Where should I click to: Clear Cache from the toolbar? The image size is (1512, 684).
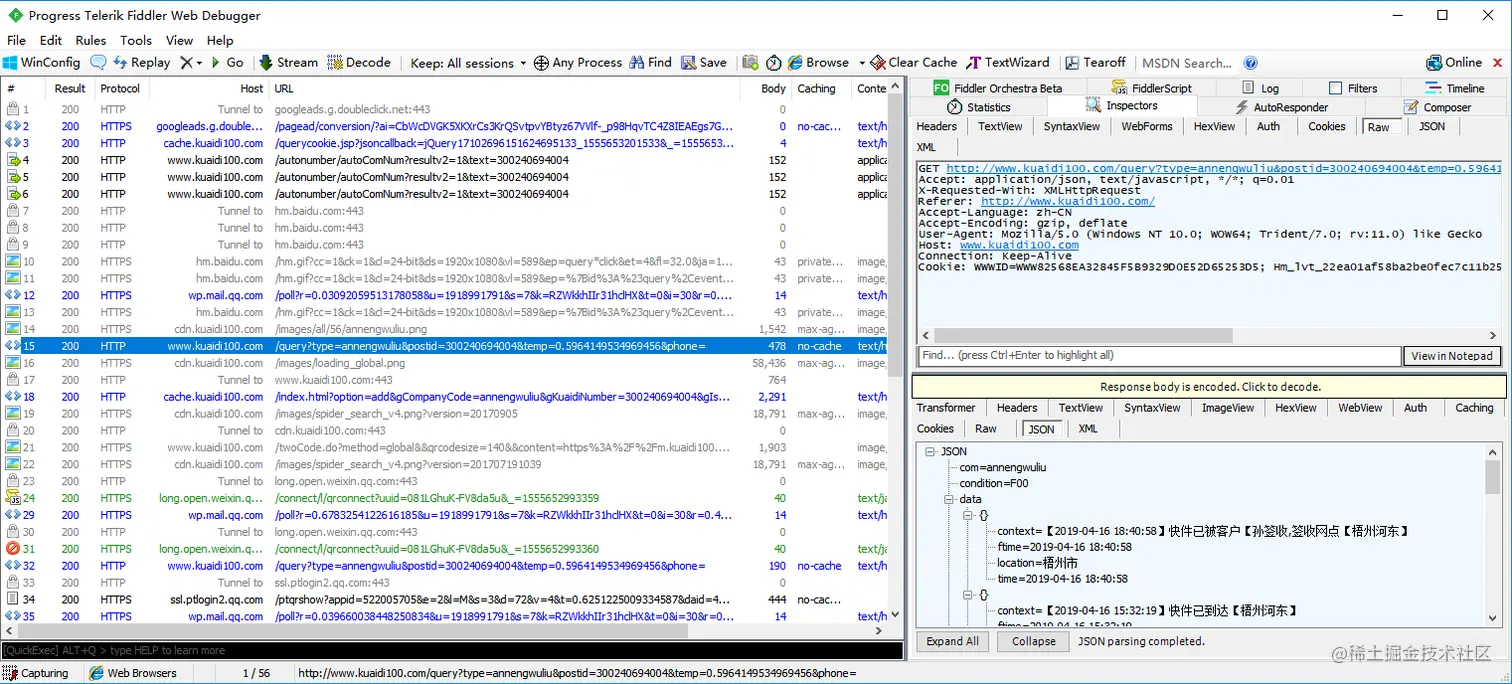point(913,62)
